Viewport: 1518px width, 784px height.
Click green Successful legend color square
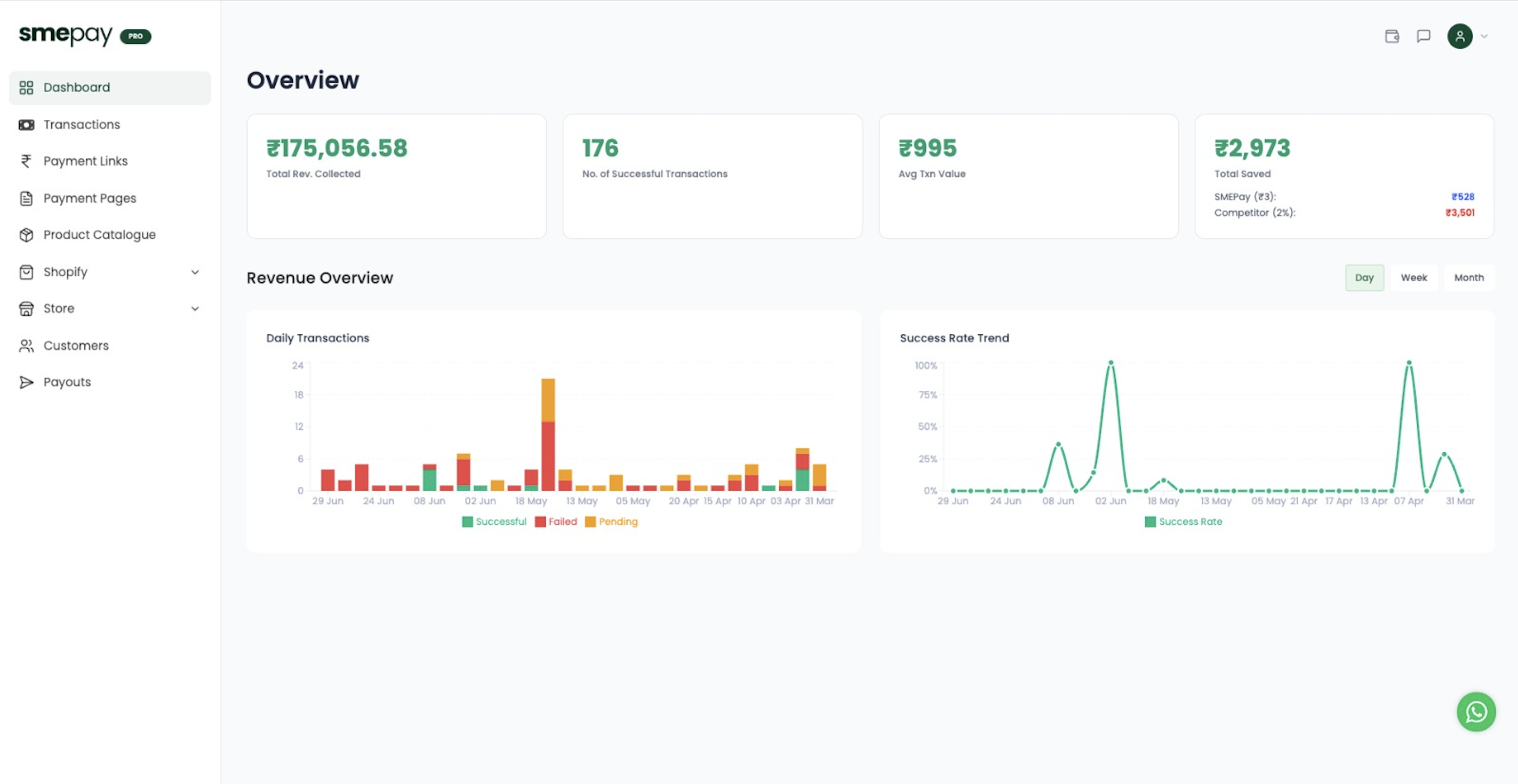[467, 522]
